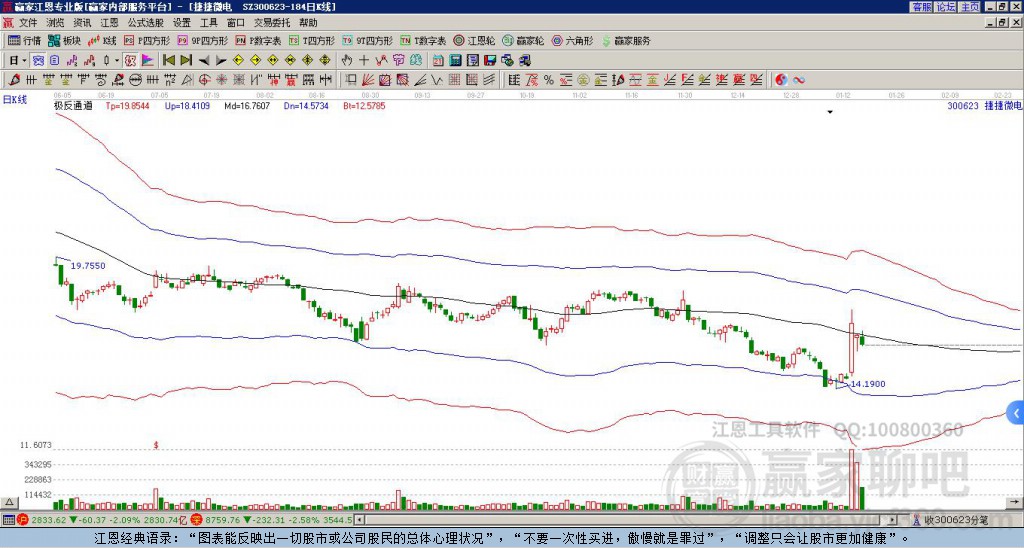This screenshot has width=1024, height=548.
Task: Click the yin-yang icon
Action: (781, 80)
